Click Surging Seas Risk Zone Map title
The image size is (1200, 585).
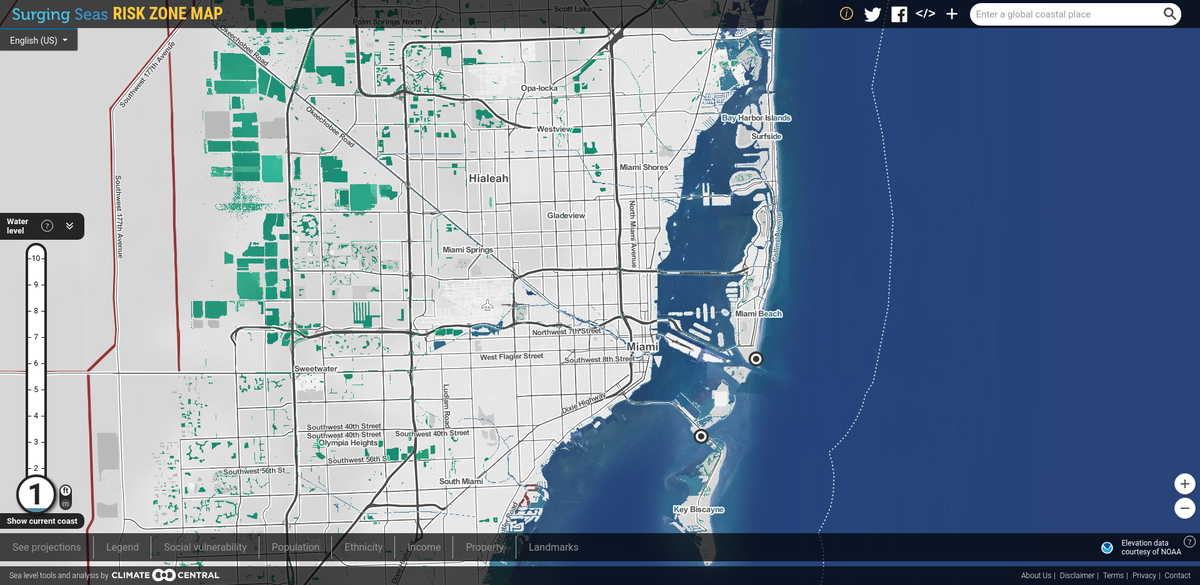coord(117,14)
